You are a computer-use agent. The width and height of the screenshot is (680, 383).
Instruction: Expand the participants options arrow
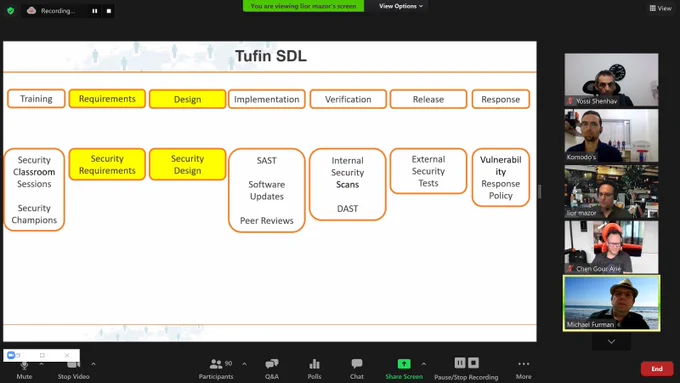tap(244, 364)
